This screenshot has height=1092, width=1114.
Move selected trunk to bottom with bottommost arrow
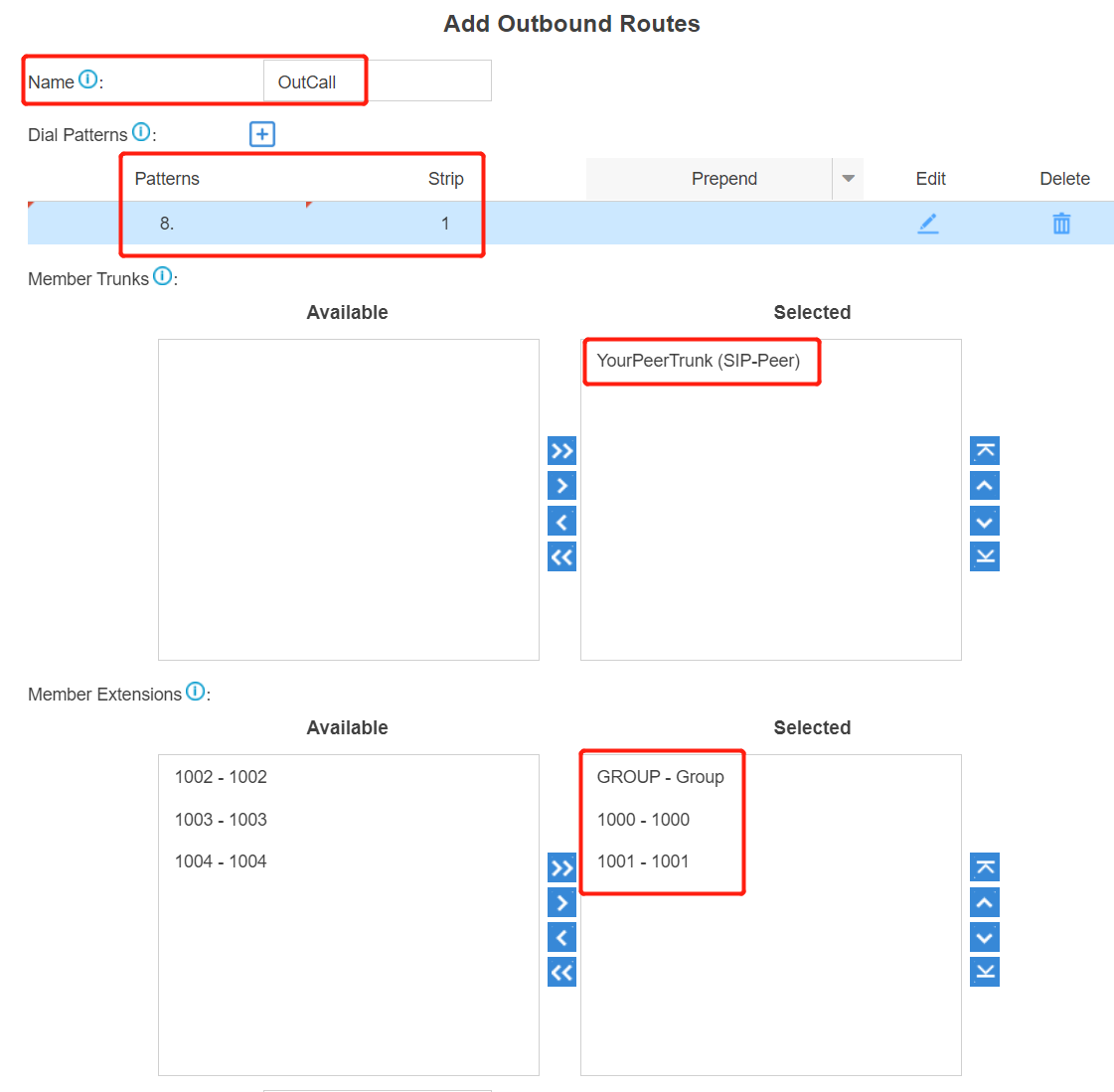pos(984,556)
